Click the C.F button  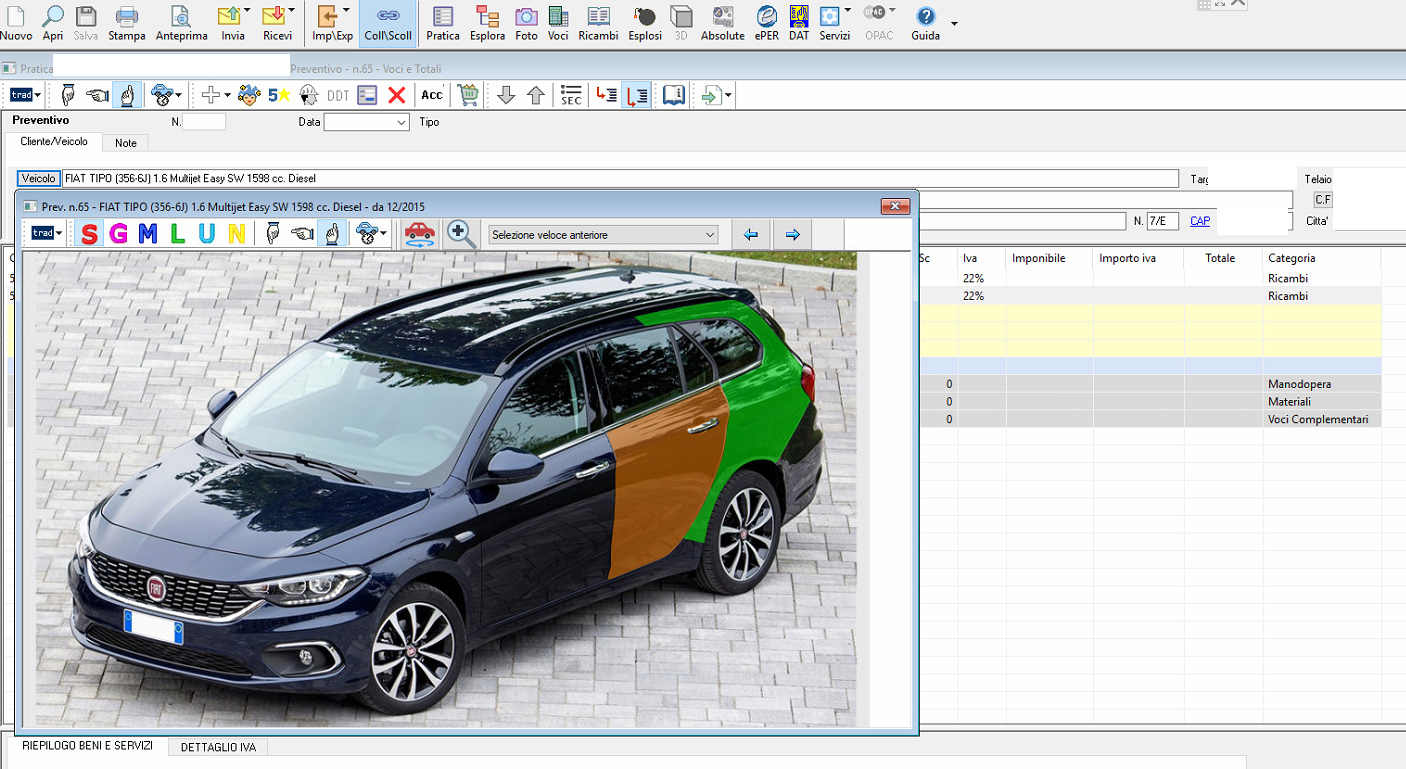tap(1323, 200)
